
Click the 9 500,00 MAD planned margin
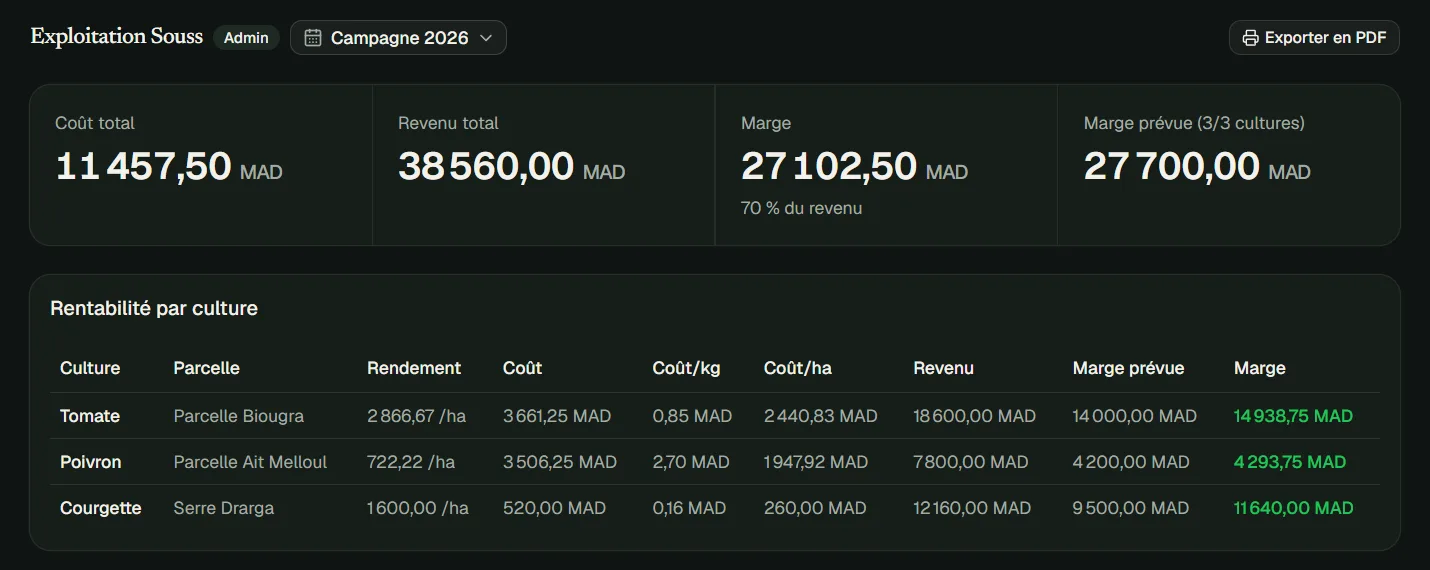1131,508
